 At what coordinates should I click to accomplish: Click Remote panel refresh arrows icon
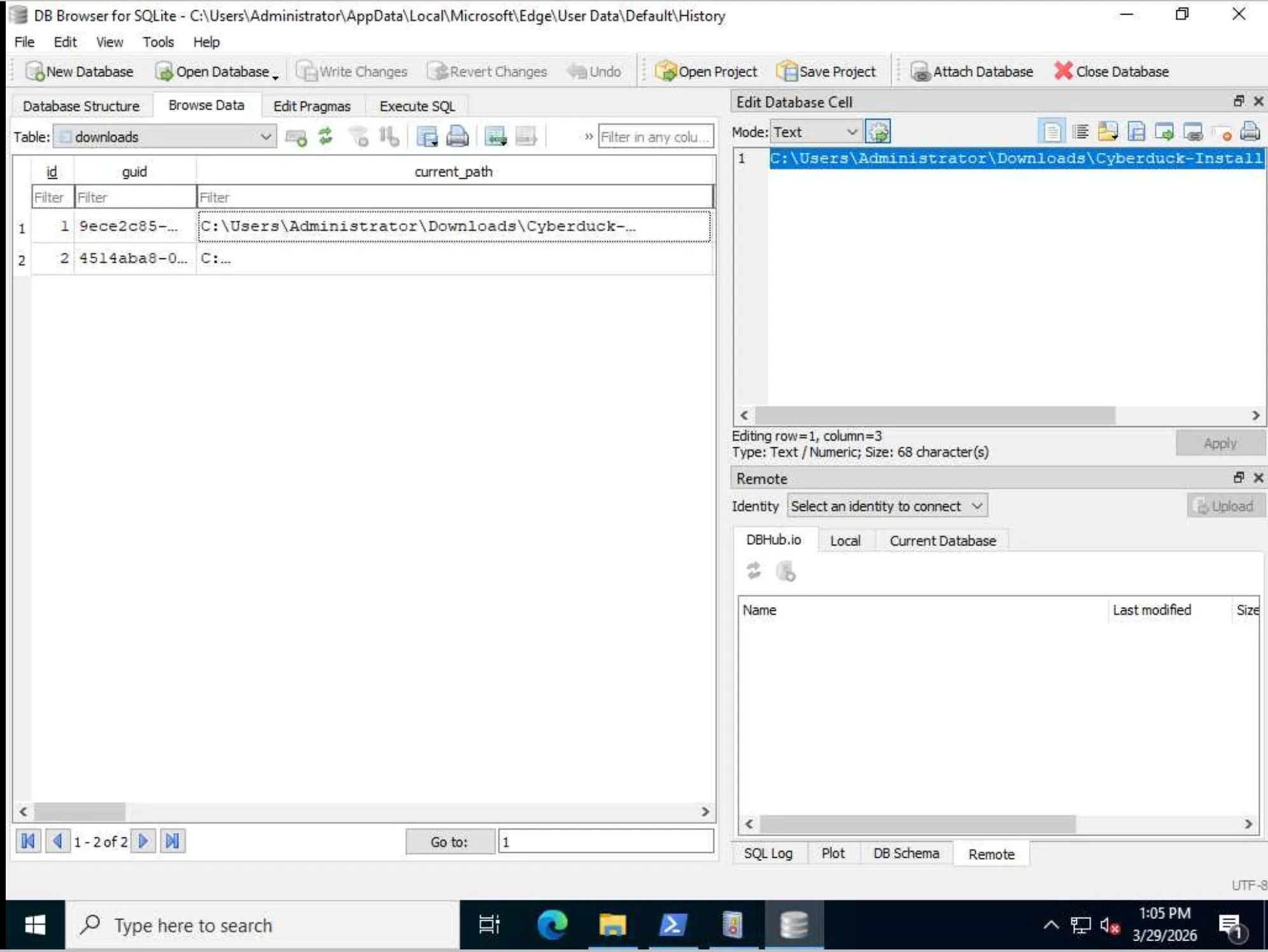754,571
